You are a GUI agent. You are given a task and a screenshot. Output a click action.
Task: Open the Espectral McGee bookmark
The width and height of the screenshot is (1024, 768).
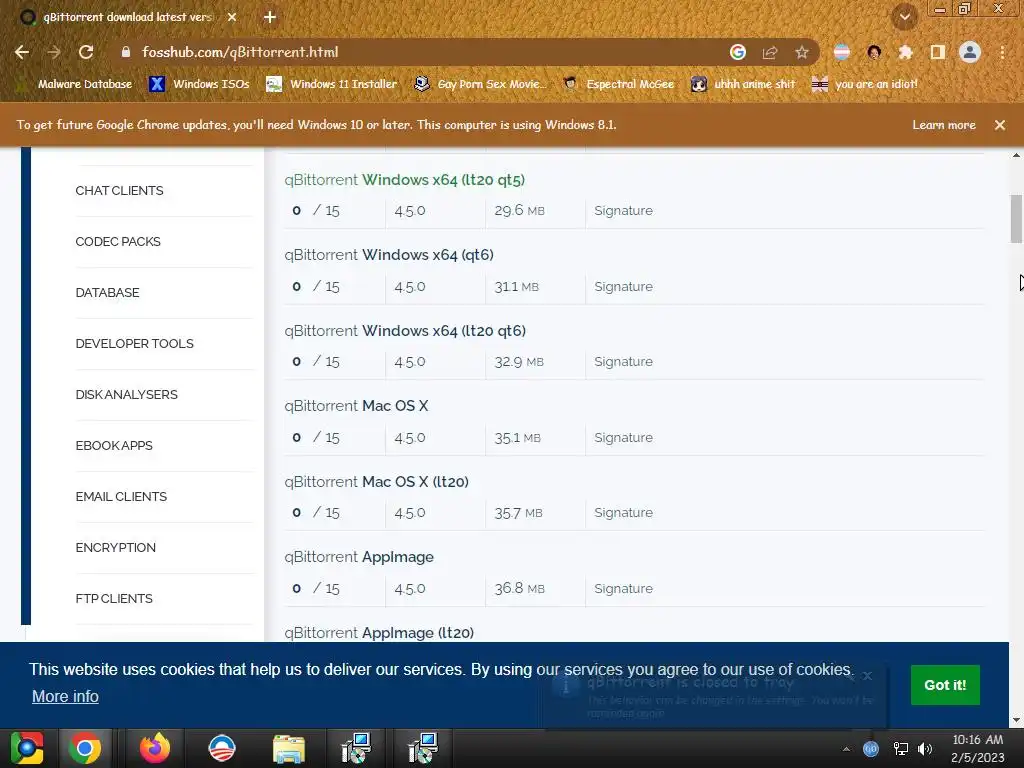618,84
